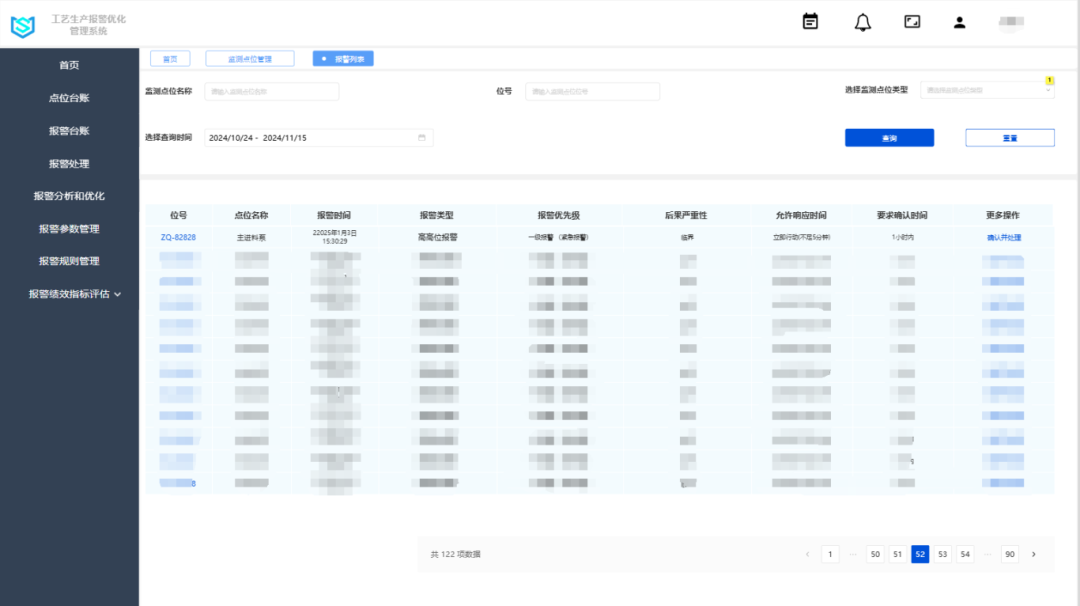Go to next page arrow in pagination
Image resolution: width=1080 pixels, height=606 pixels.
(1033, 554)
